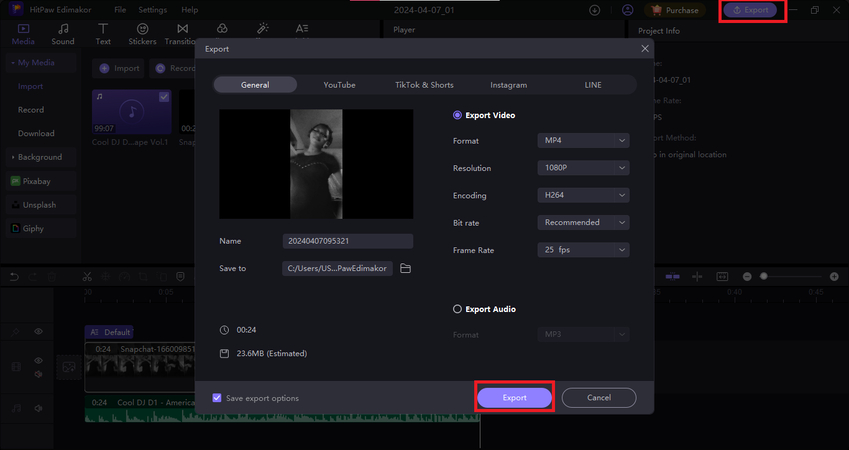
Task: Open the Frame Rate 25 fps dropdown
Action: click(583, 250)
